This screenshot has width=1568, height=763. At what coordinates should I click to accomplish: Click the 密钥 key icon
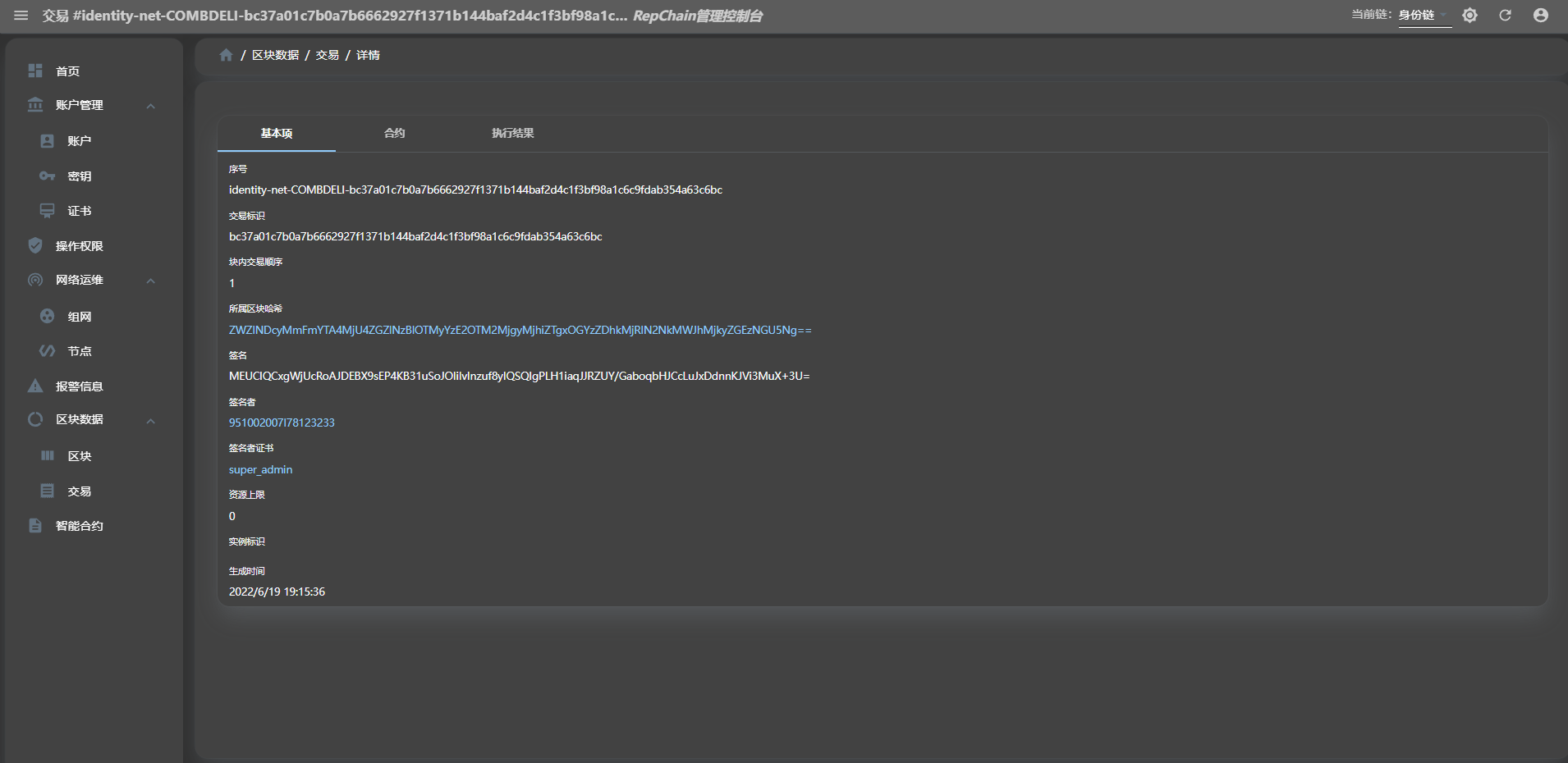pos(48,176)
